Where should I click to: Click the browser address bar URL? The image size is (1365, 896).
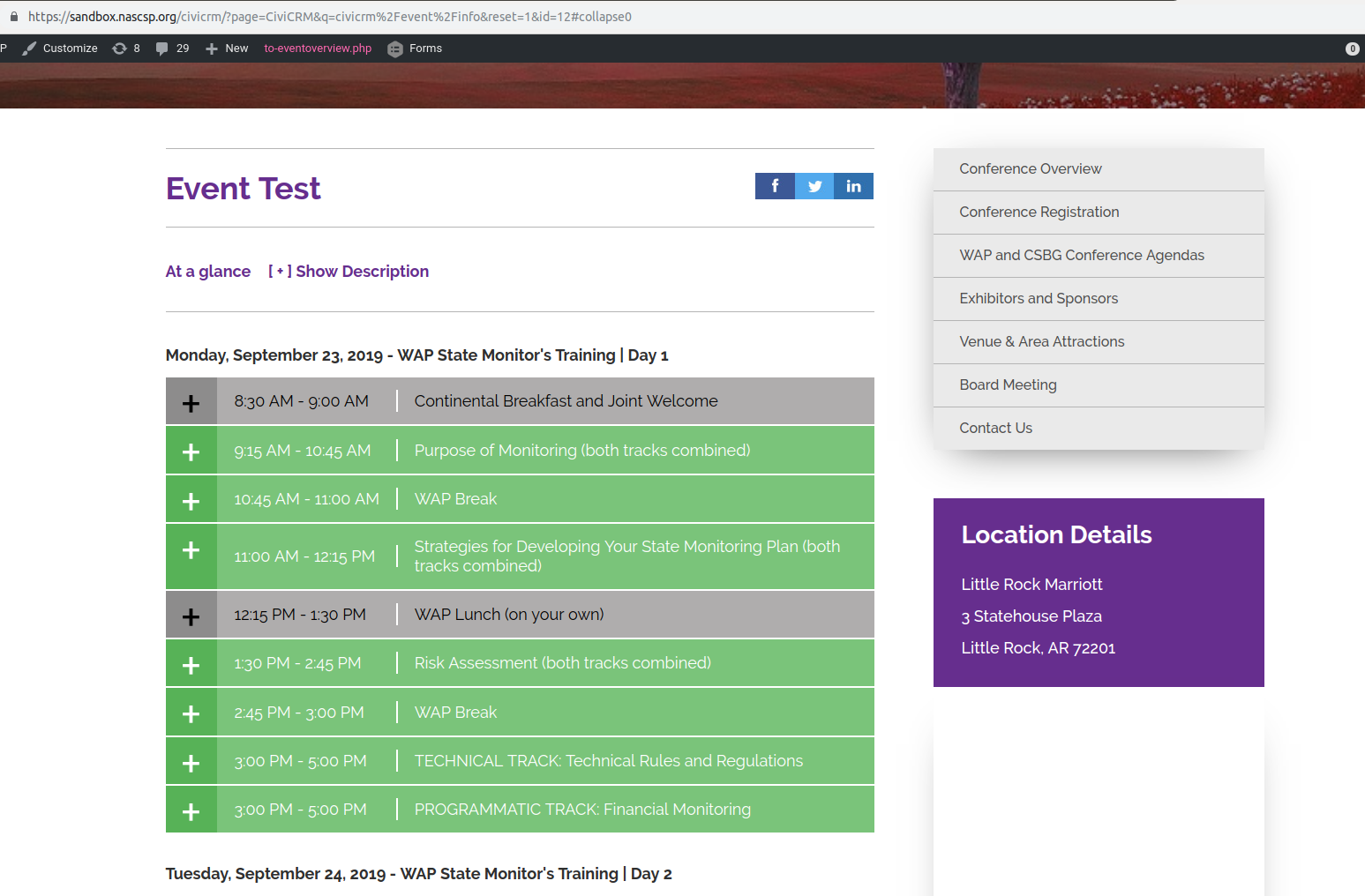(x=330, y=17)
